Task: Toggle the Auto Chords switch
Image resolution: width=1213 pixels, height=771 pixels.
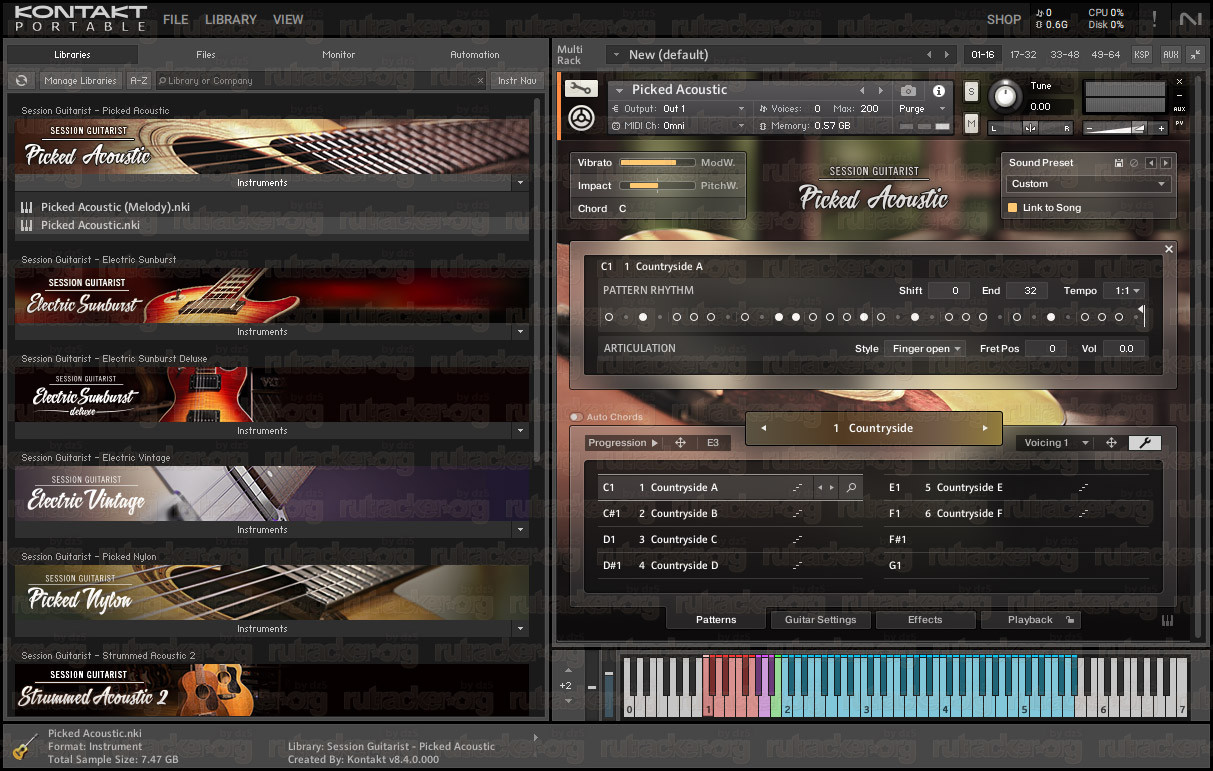Action: click(x=576, y=417)
